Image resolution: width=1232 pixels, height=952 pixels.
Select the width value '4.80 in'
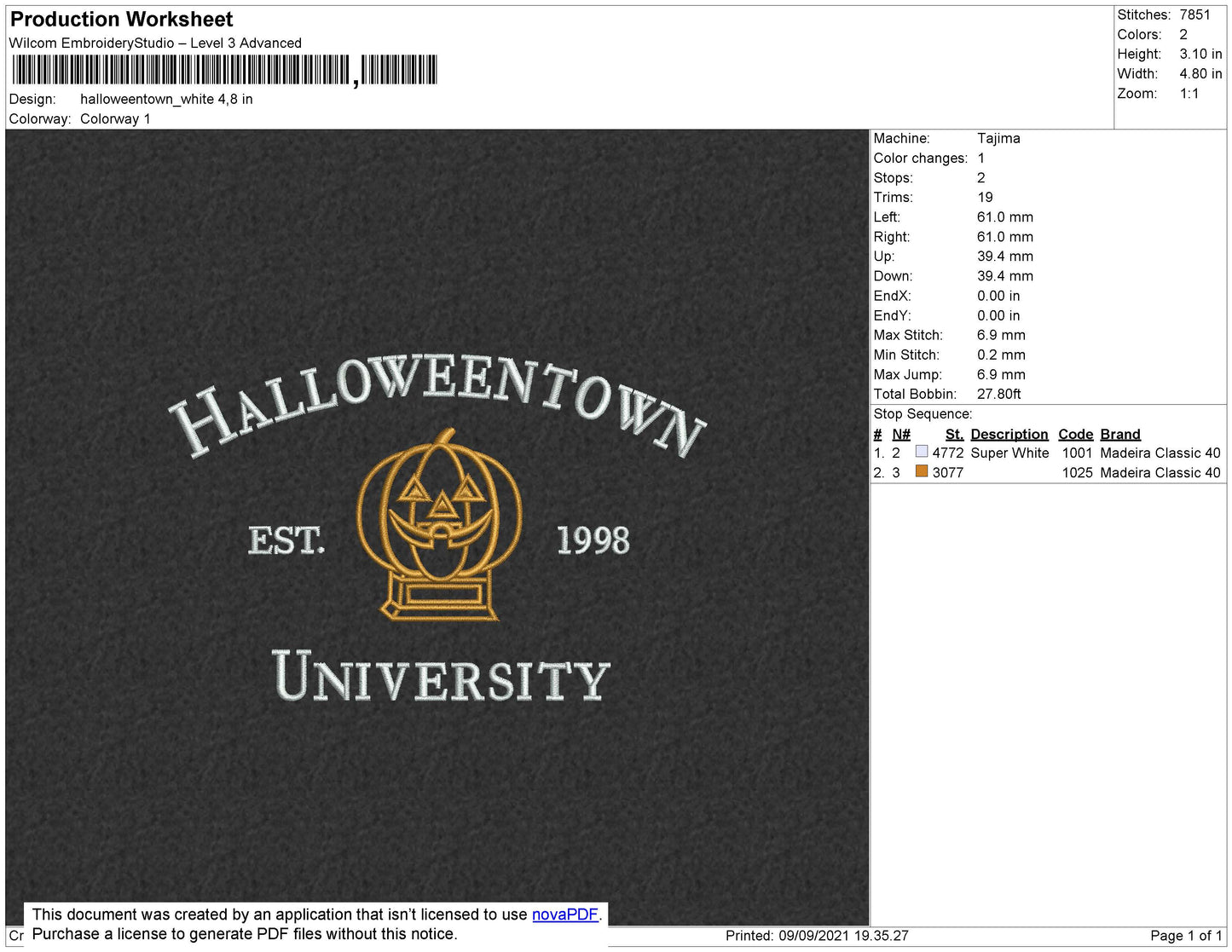click(1200, 74)
